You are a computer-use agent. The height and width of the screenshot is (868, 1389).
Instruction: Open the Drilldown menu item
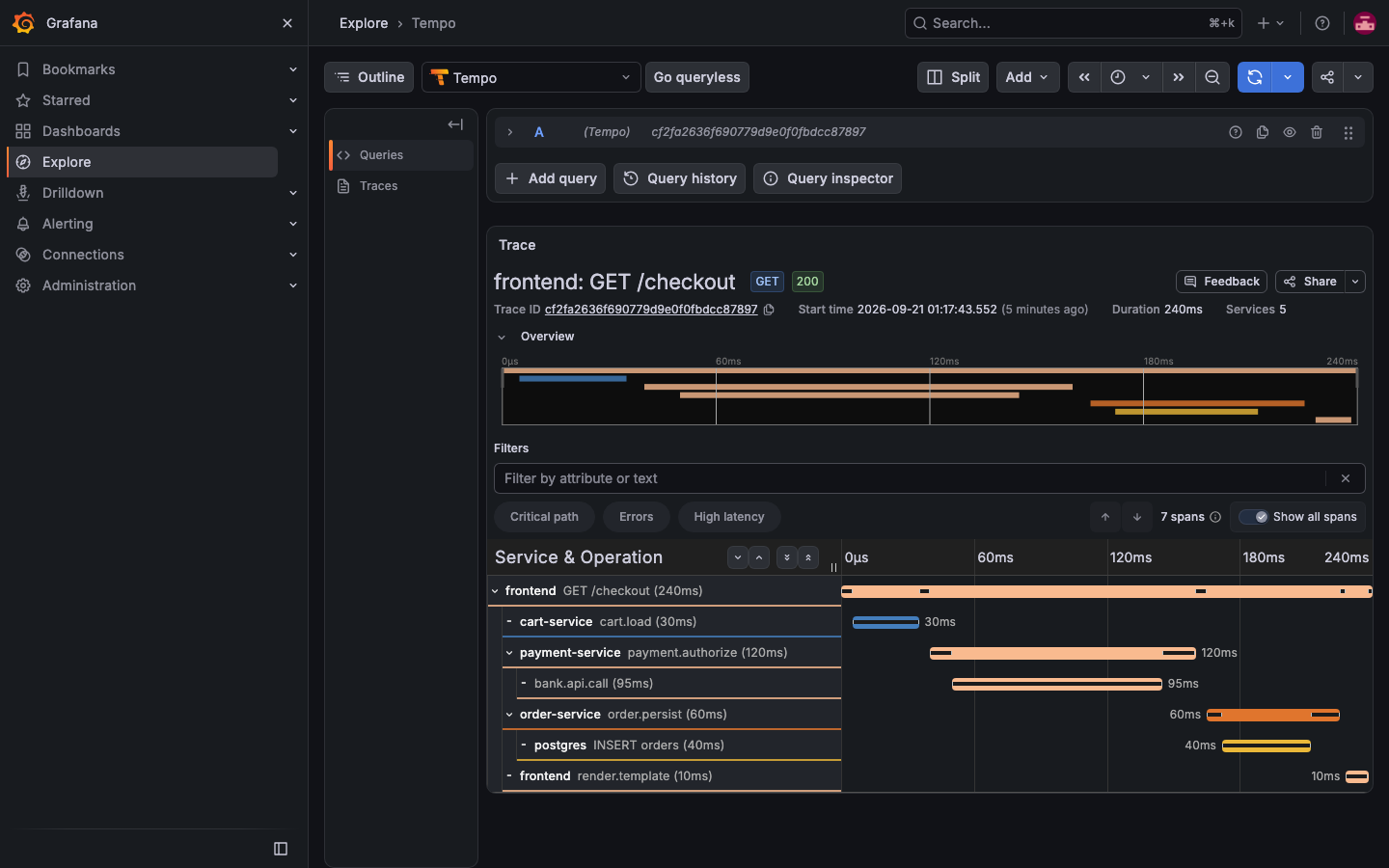[72, 193]
